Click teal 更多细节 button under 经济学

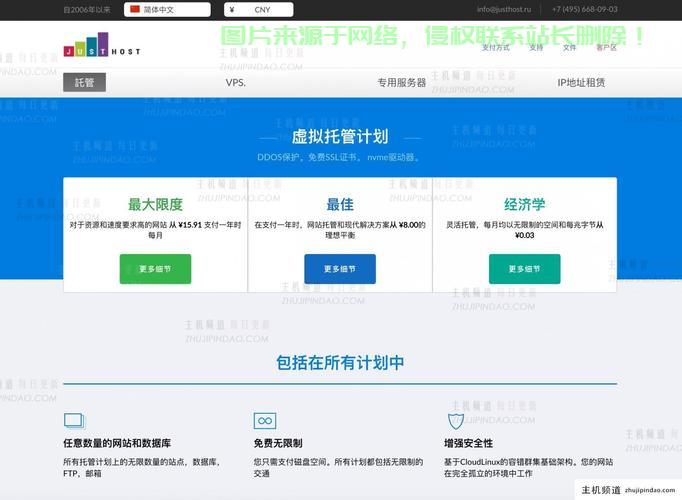524,269
